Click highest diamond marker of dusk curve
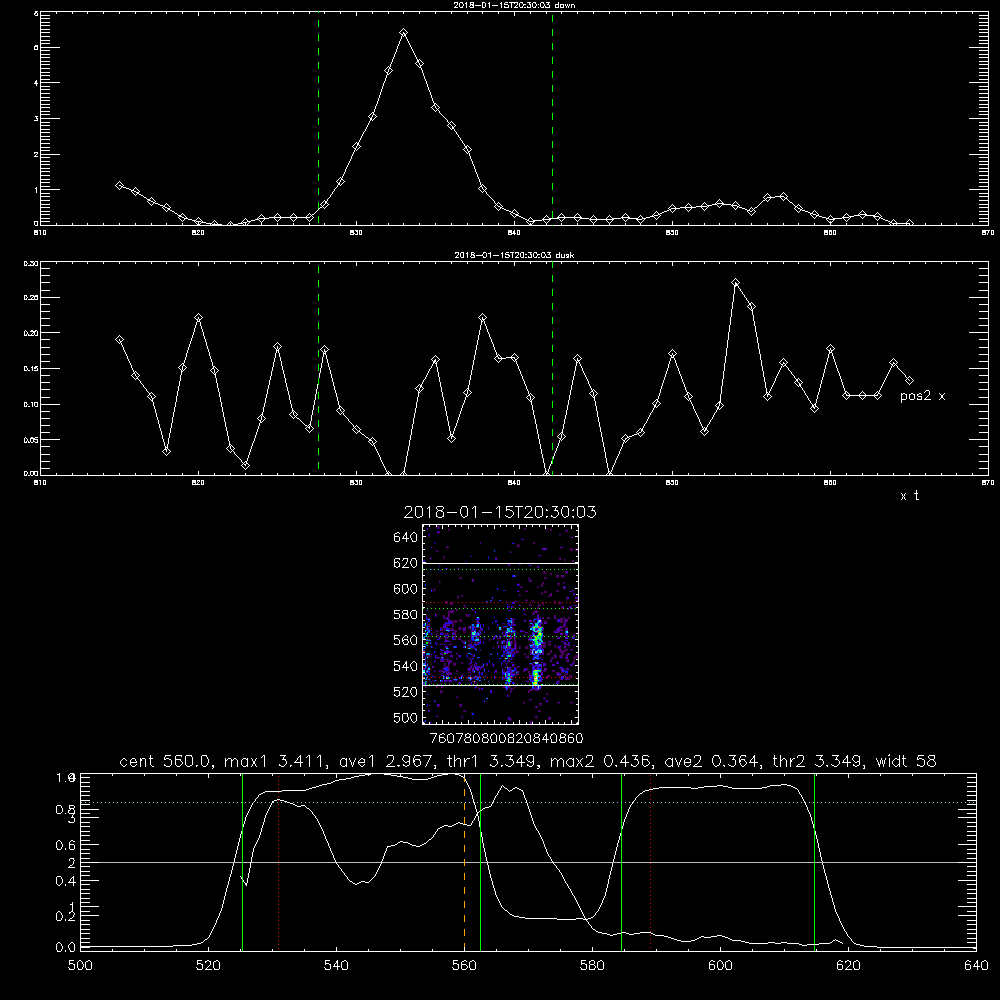1000x1000 pixels. pyautogui.click(x=735, y=283)
